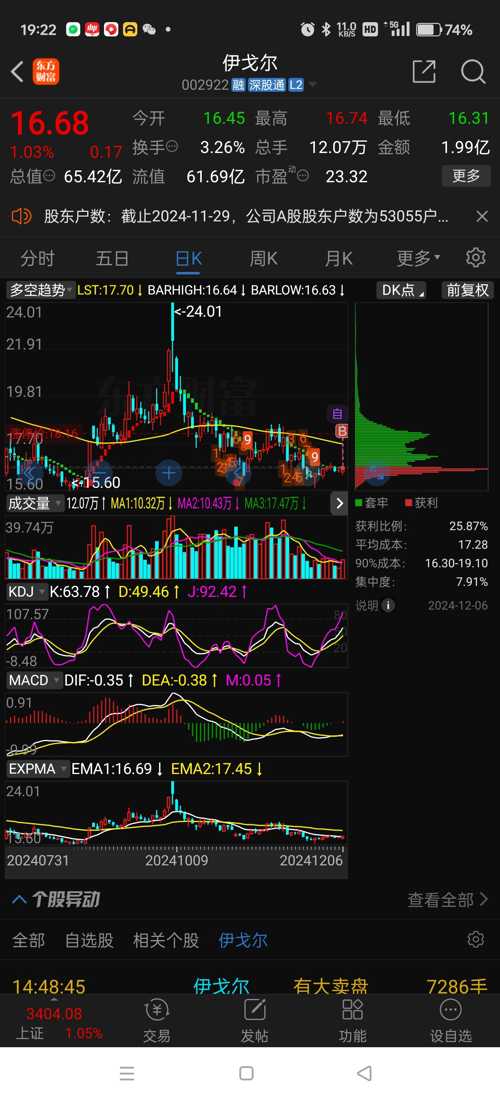
Task: Switch to the 周K tab
Action: 264,258
